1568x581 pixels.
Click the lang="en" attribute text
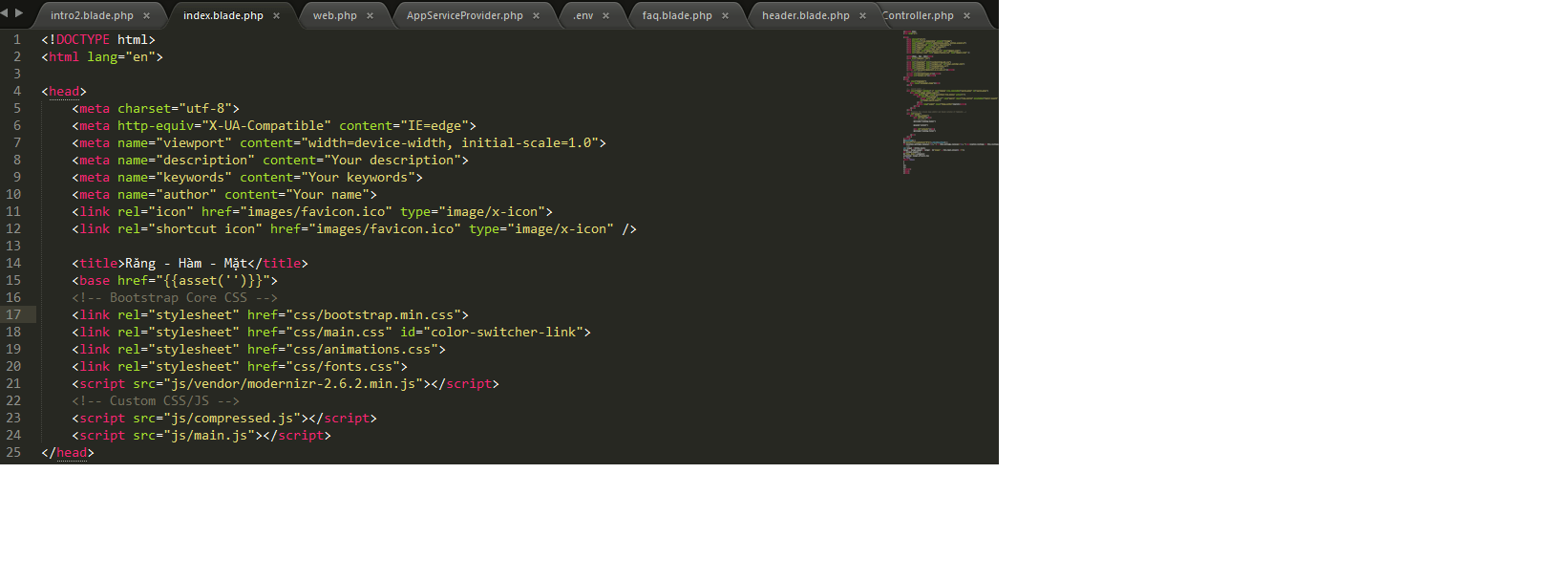coord(121,56)
